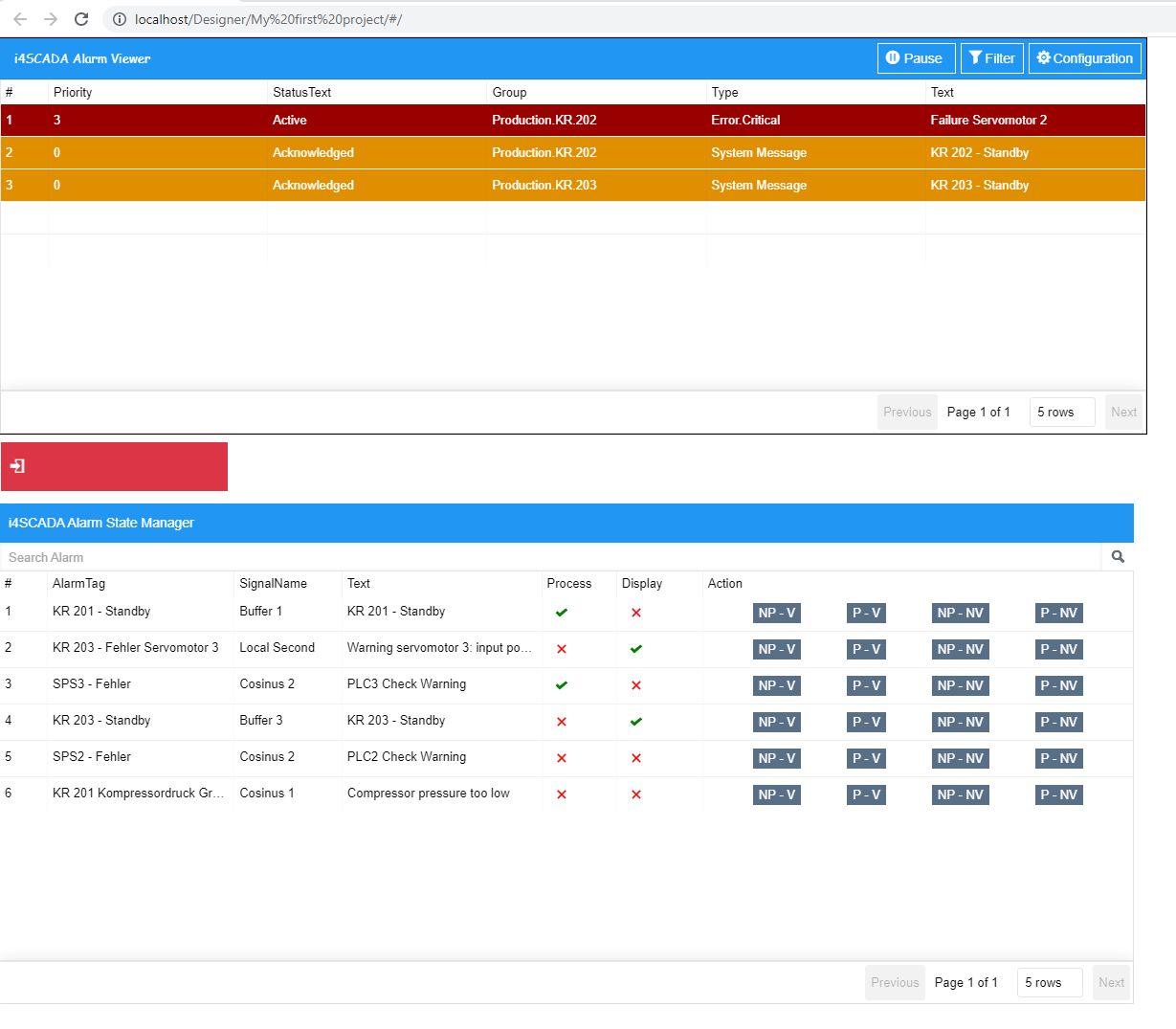The height and width of the screenshot is (1029, 1176).
Task: Sort Alarm Viewer by Priority column
Action: pyautogui.click(x=73, y=92)
